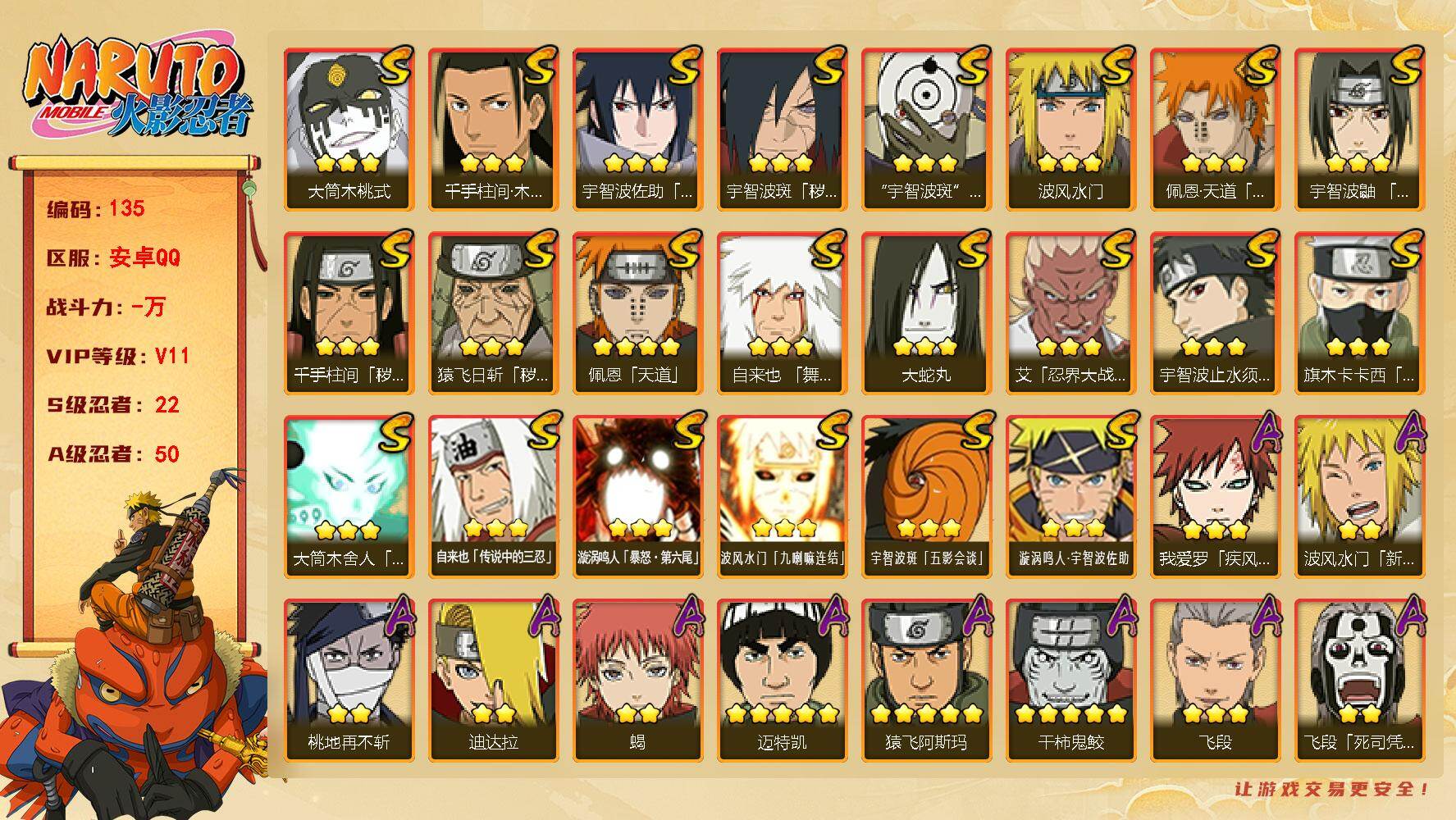Open the 大蛇丸 character card

pos(926,313)
